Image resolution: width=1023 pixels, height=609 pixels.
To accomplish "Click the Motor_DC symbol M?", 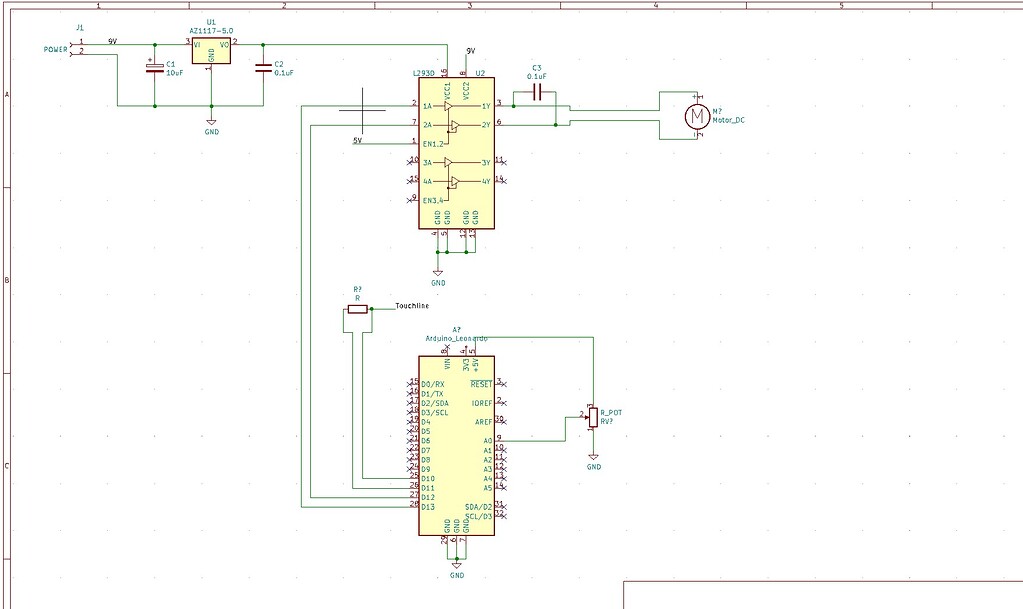I will point(697,115).
